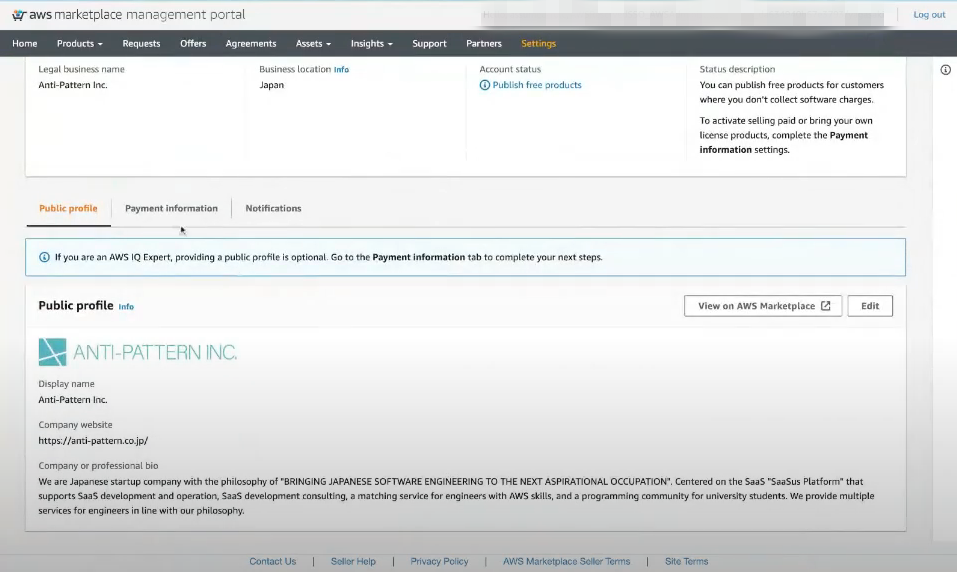Click the Japan business location value
Image resolution: width=957 pixels, height=572 pixels.
[271, 85]
